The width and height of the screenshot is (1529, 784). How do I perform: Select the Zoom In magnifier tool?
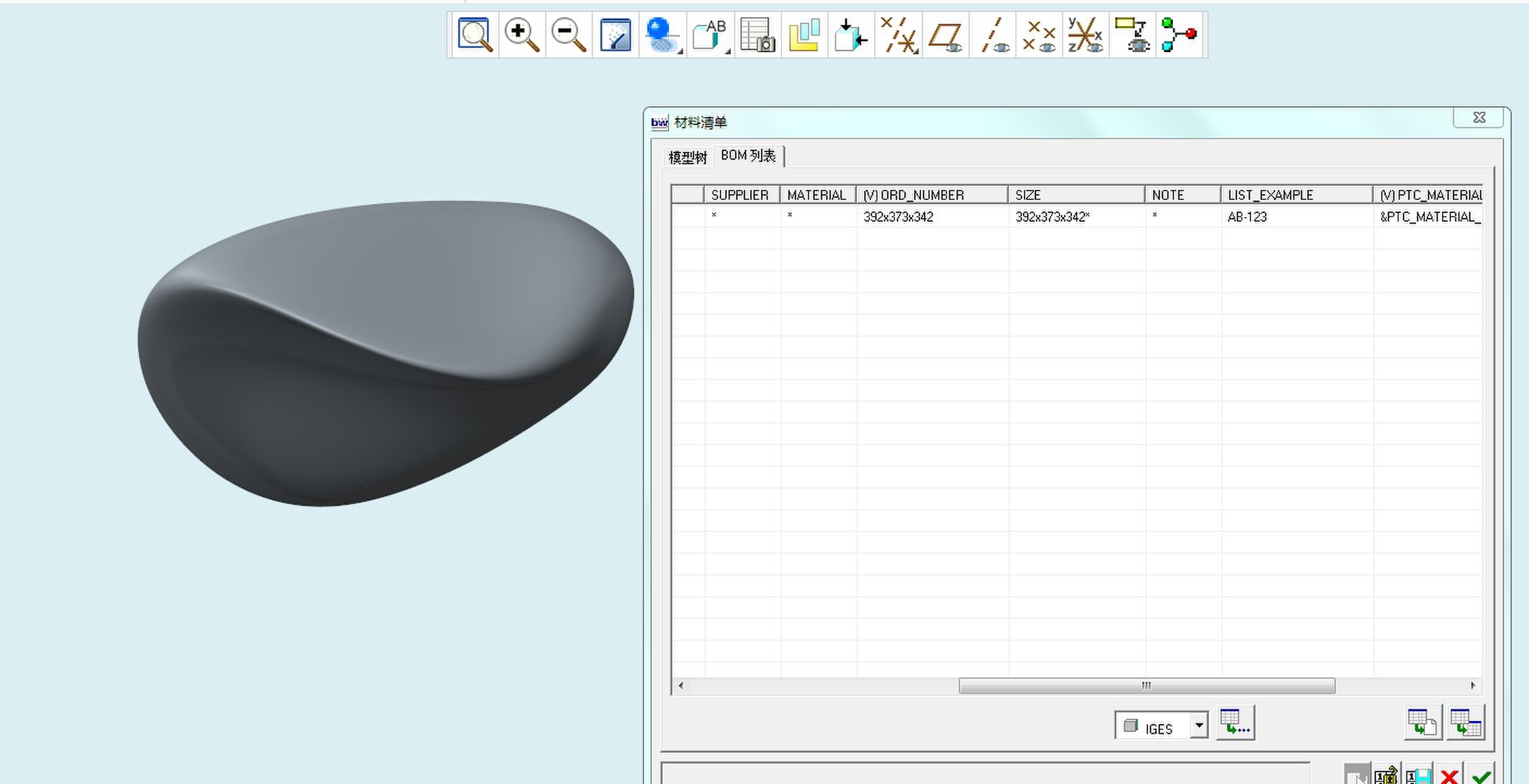pyautogui.click(x=522, y=35)
